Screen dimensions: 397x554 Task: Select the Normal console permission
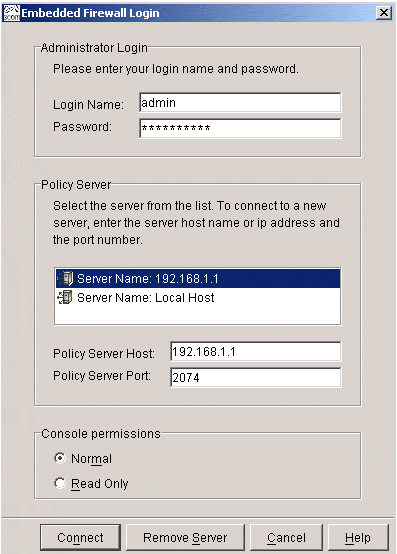[60, 458]
